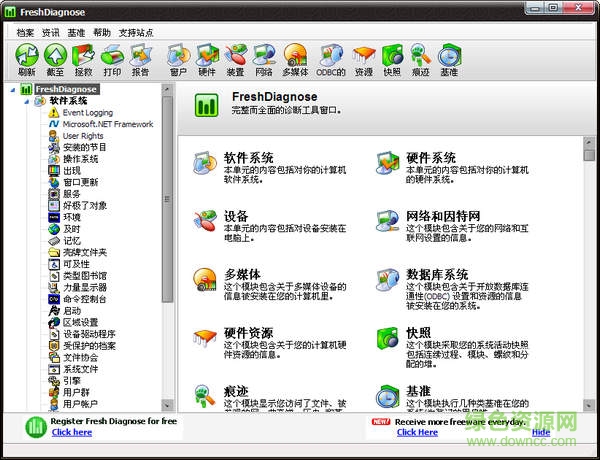Collapse the 软件系统 tree branch

pos(26,101)
